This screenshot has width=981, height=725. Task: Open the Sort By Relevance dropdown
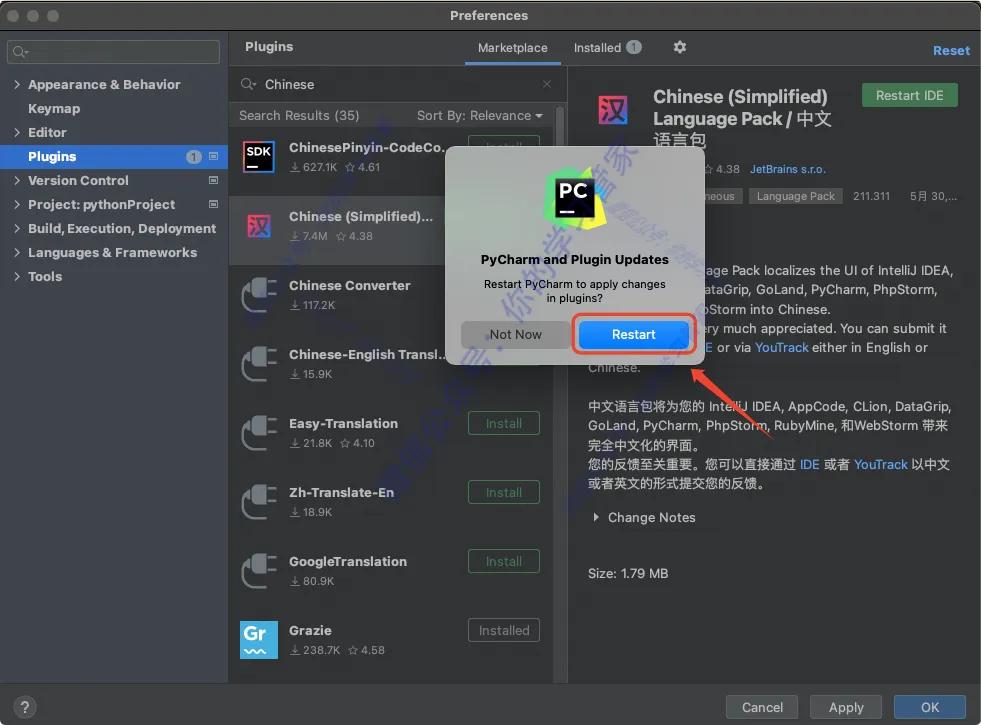point(480,116)
